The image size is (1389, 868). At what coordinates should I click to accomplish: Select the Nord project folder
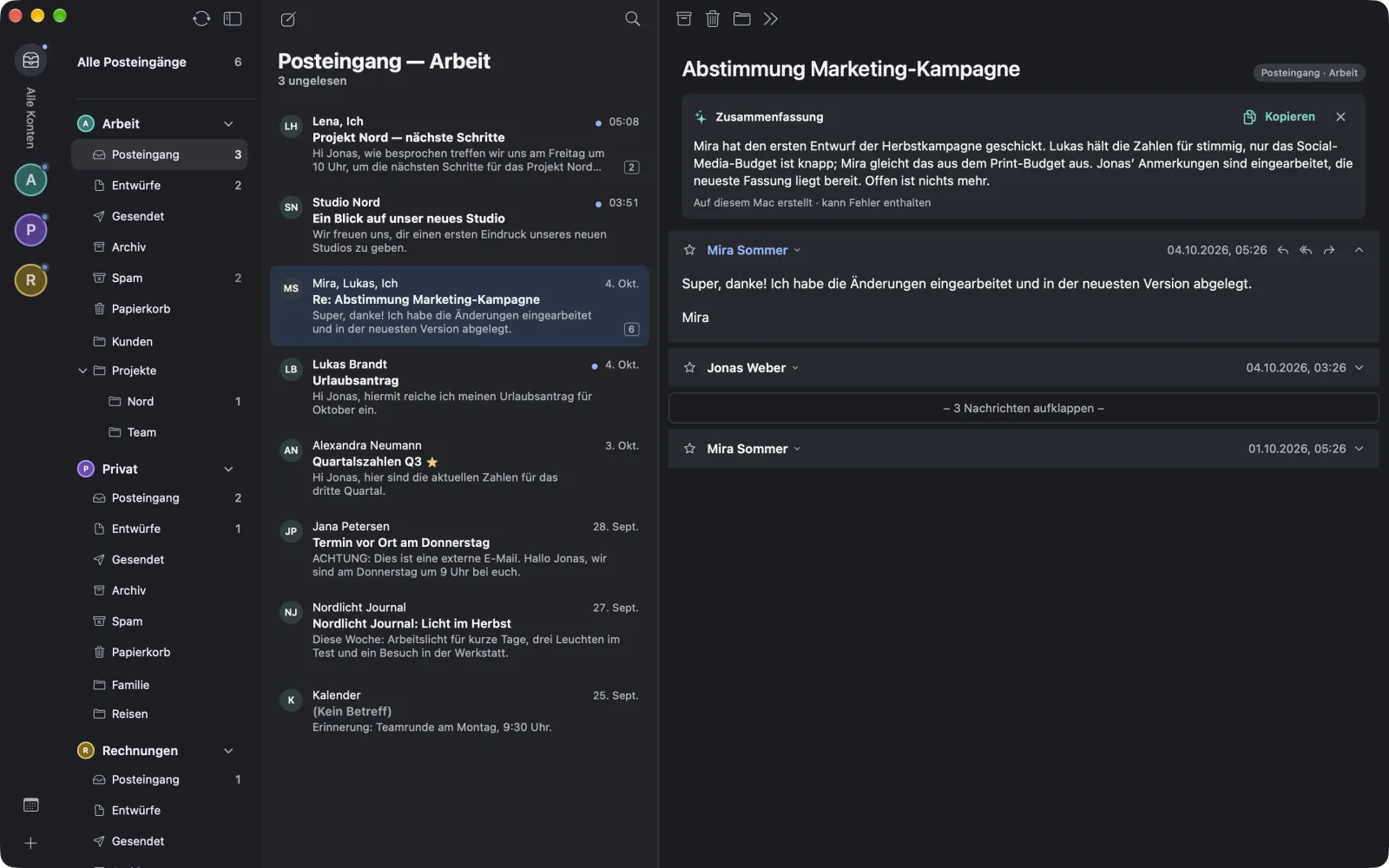tap(159, 401)
